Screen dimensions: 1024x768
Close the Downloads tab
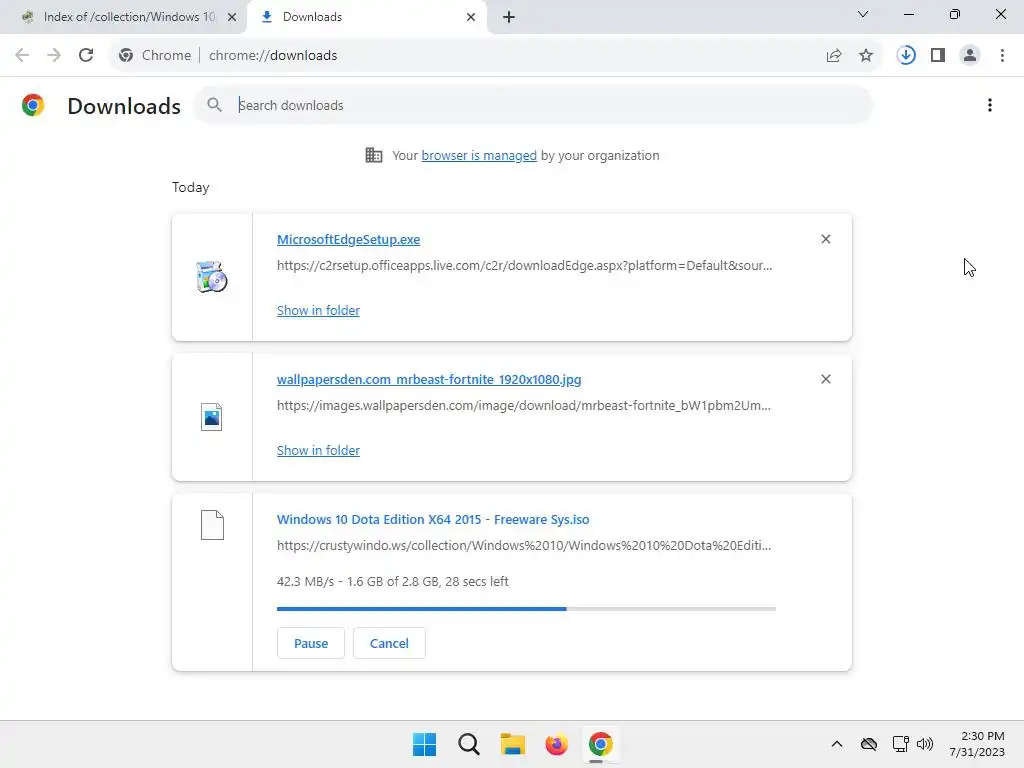point(471,17)
